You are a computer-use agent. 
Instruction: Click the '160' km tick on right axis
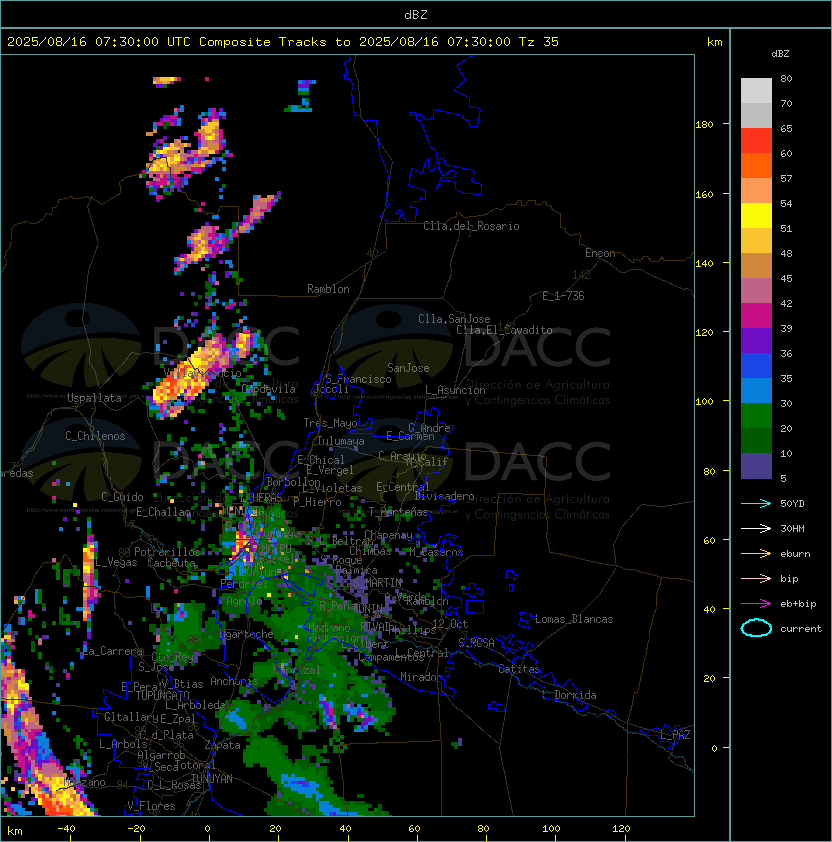(704, 194)
